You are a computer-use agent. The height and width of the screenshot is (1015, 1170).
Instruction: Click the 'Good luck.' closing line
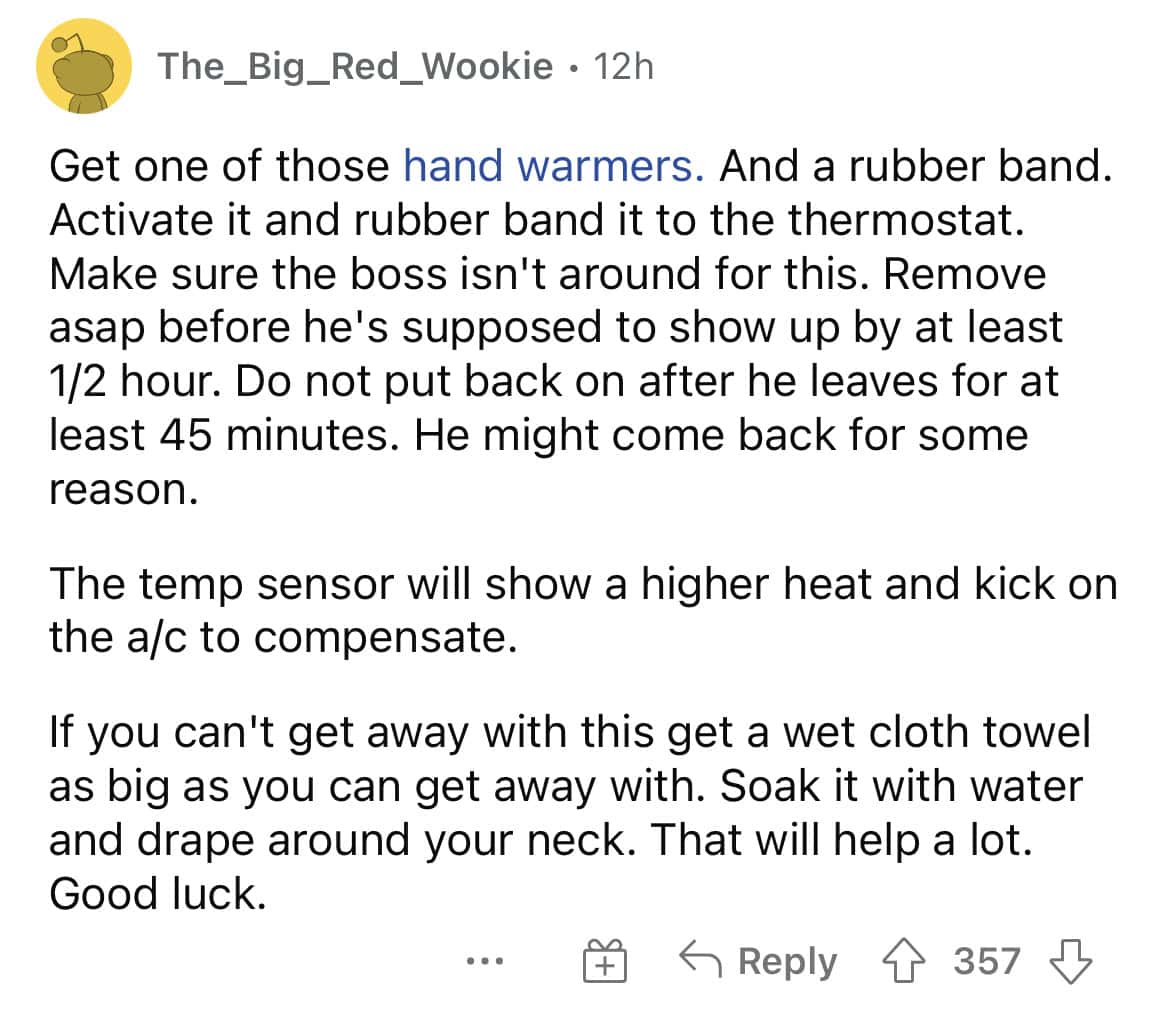pyautogui.click(x=157, y=893)
